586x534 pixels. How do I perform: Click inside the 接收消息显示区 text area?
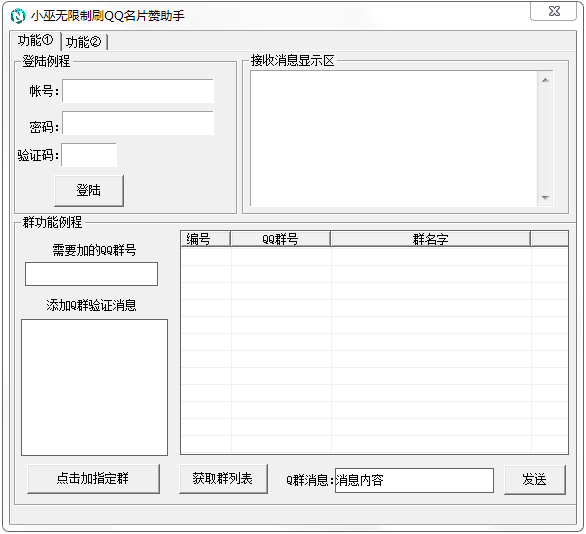[394, 138]
